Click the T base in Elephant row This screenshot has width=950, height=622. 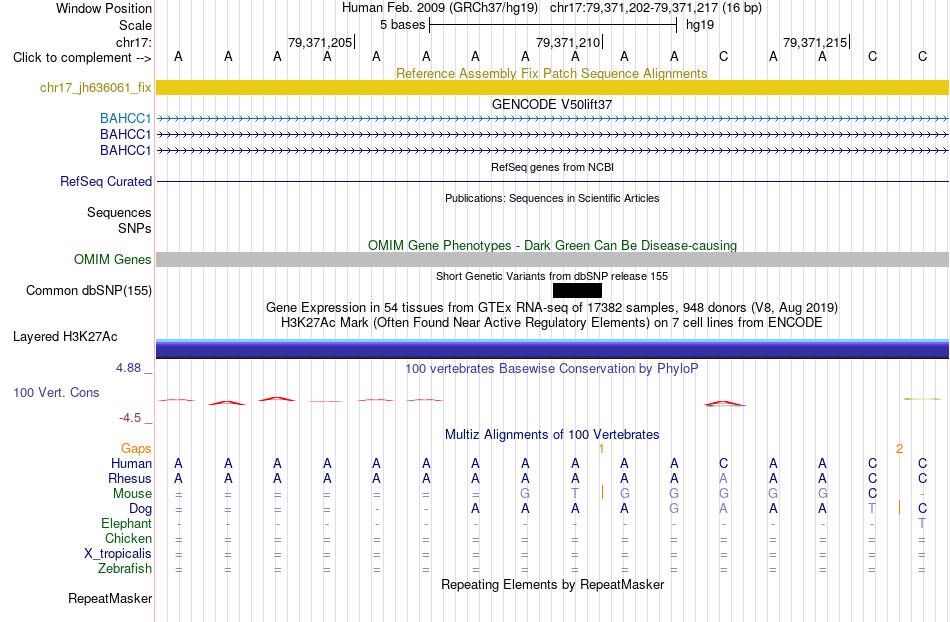tap(922, 523)
